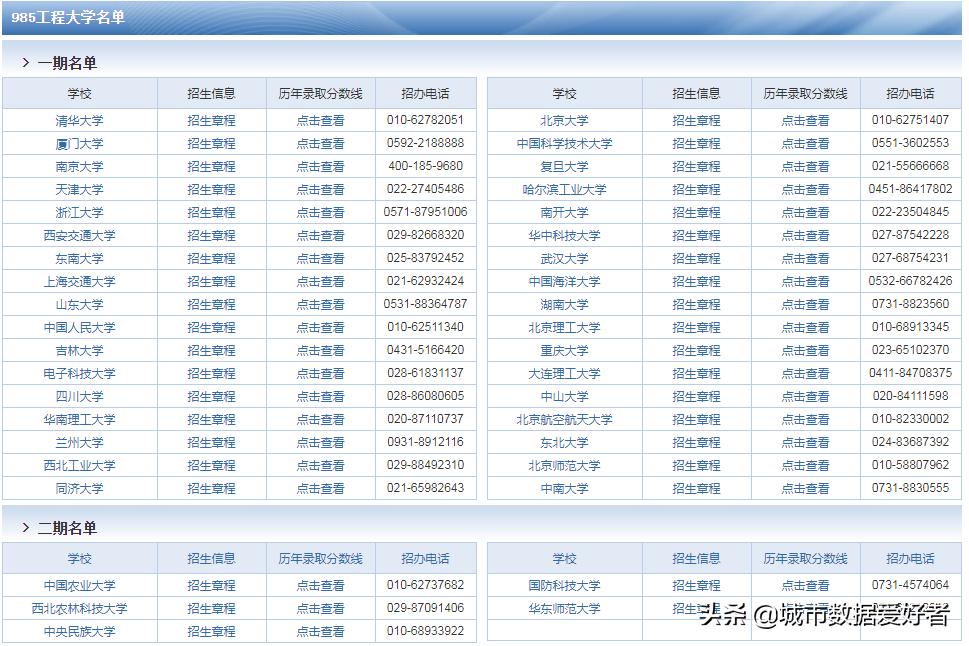Click the 北京航空航天大学 link

(x=565, y=419)
